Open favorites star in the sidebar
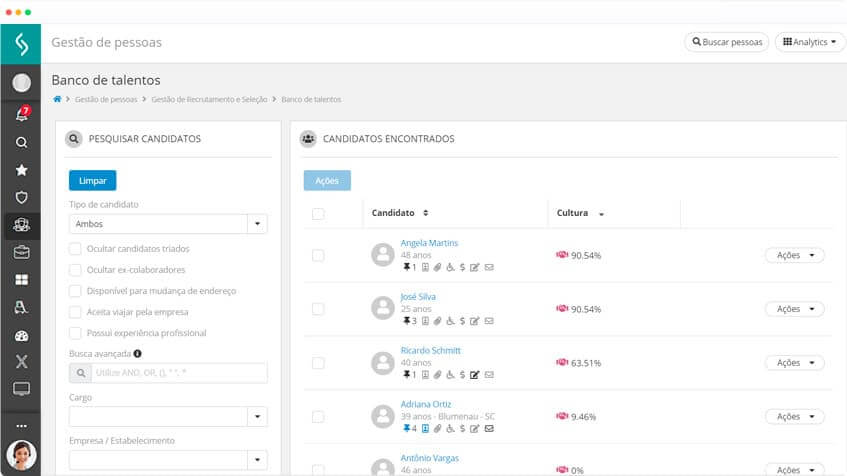 tap(21, 170)
